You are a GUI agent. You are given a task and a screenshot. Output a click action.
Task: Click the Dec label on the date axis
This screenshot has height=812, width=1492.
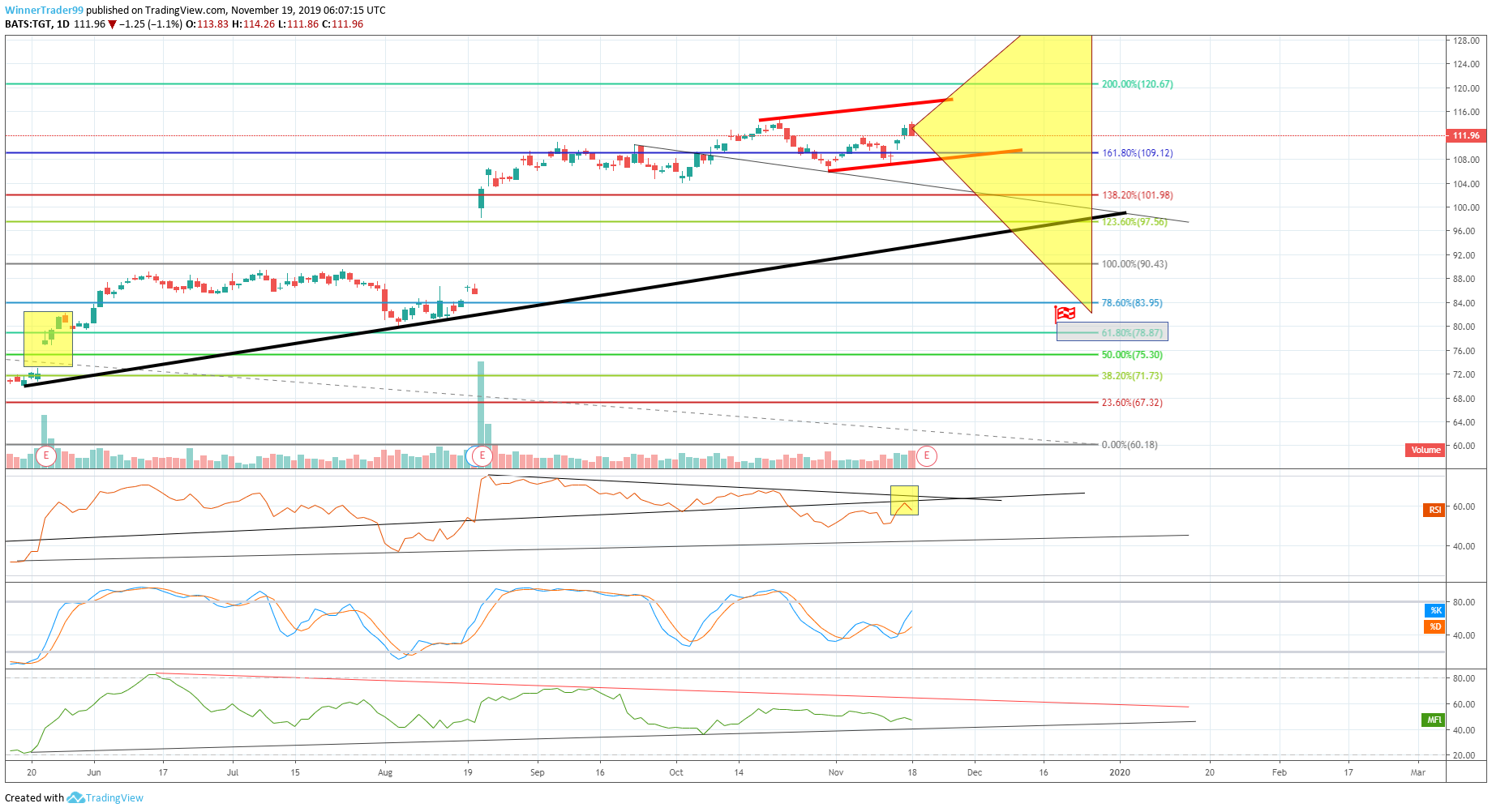pos(975,772)
